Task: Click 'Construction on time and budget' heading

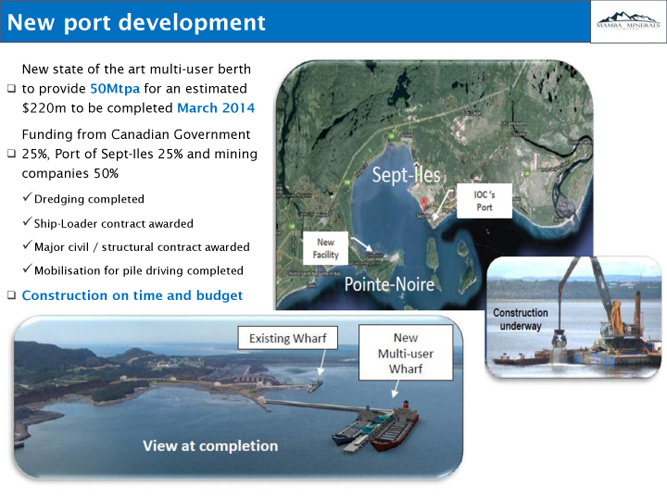Action: pyautogui.click(x=132, y=295)
